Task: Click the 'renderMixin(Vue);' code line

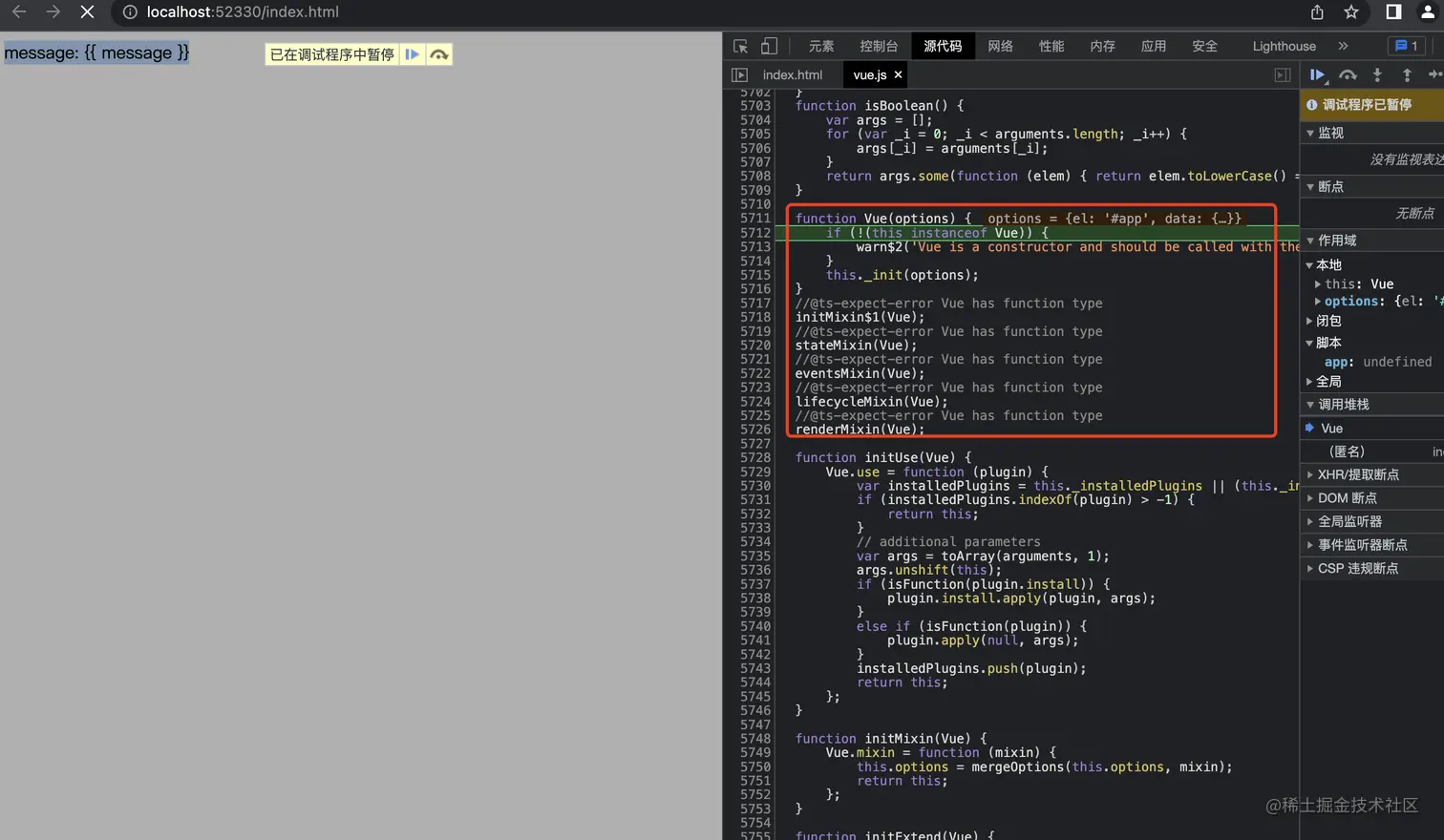Action: (x=860, y=430)
